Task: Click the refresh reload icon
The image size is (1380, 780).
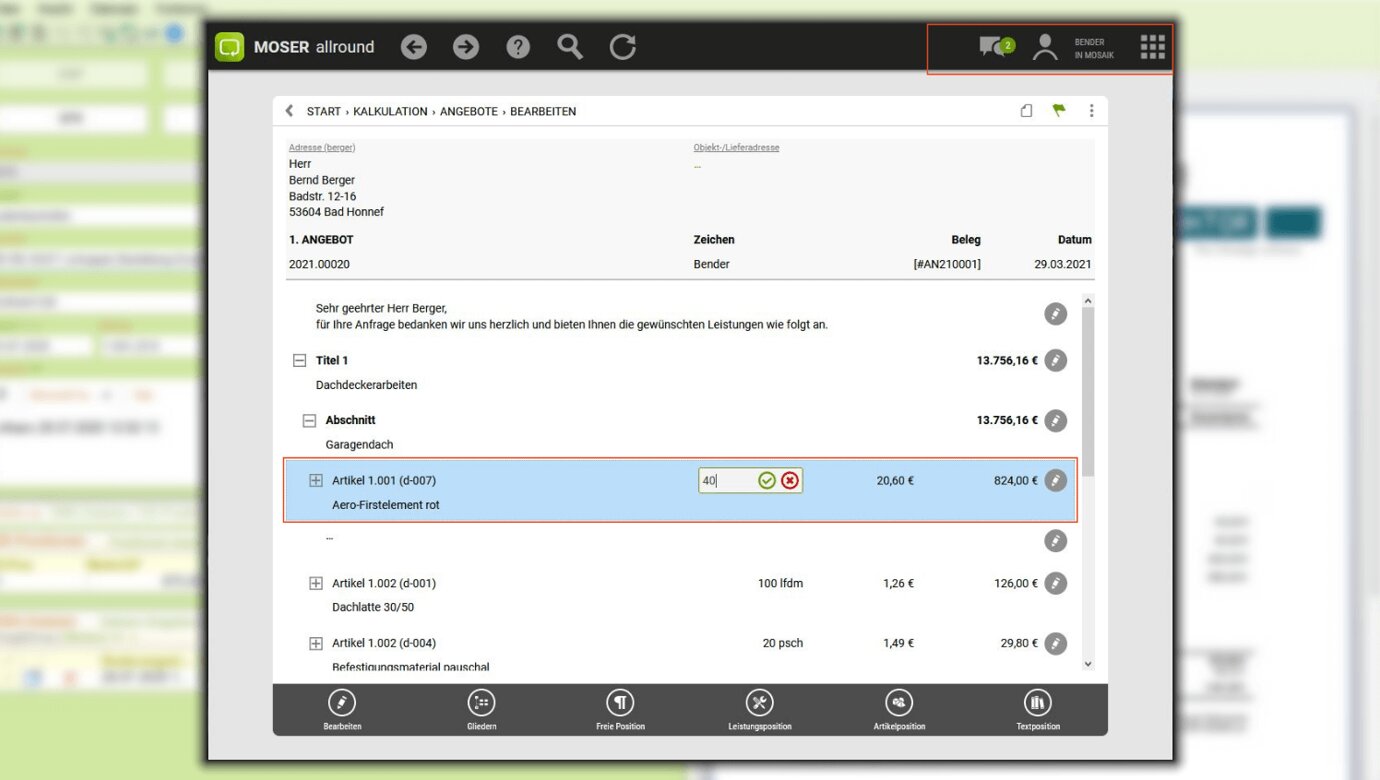Action: [623, 47]
